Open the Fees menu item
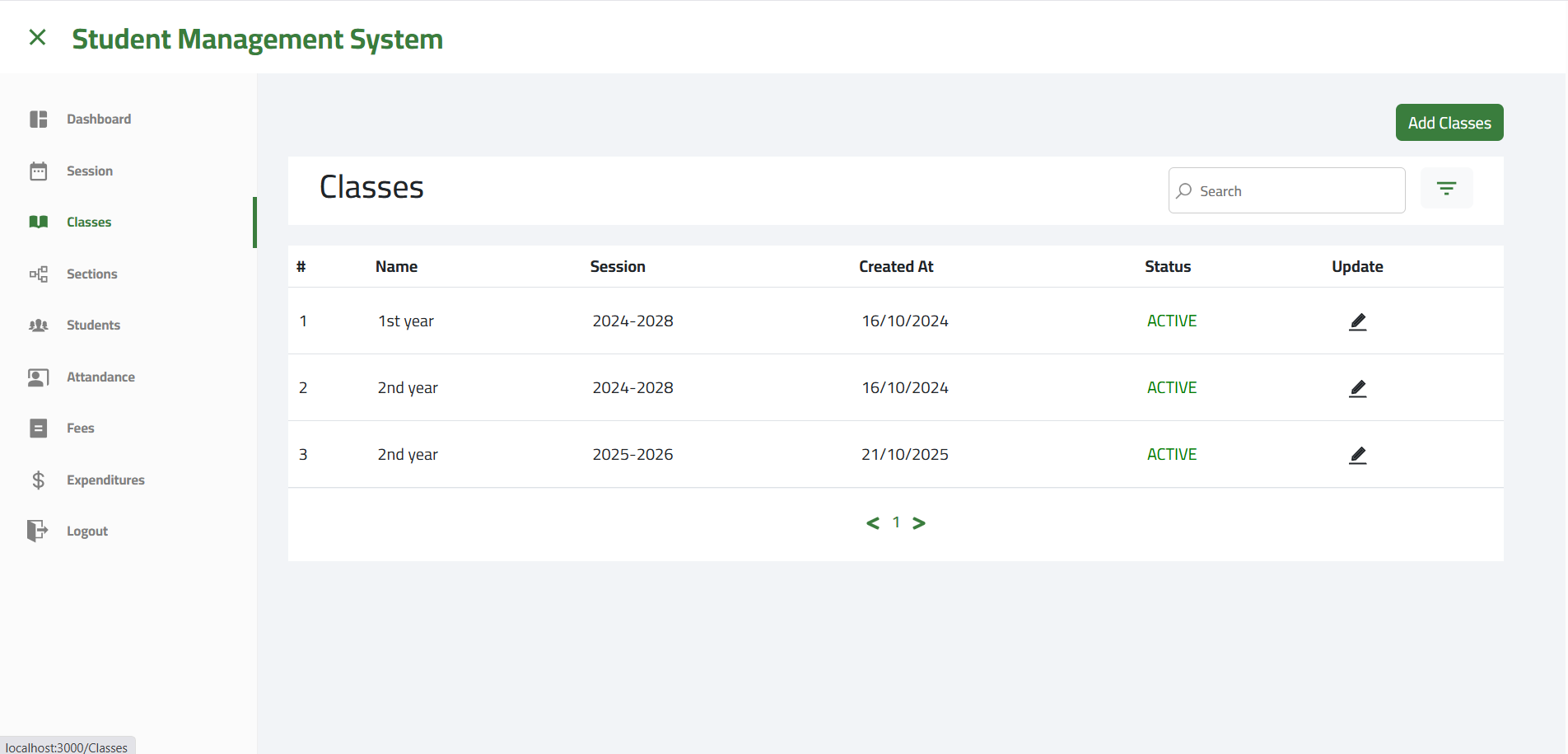The height and width of the screenshot is (754, 1568). tap(81, 429)
